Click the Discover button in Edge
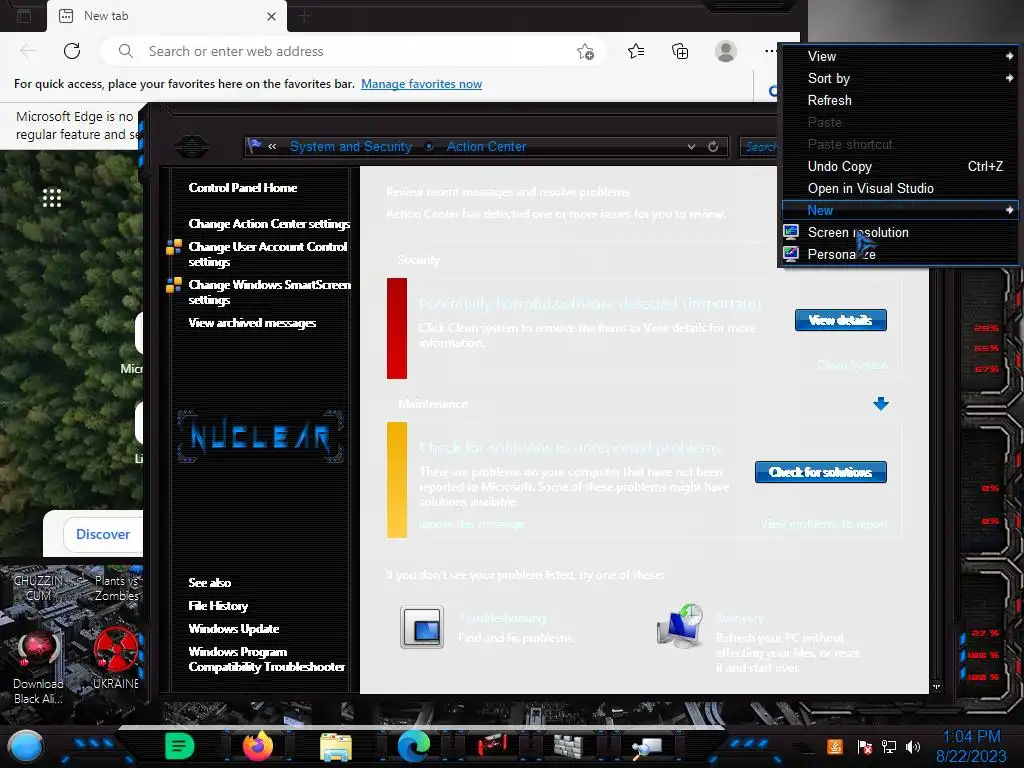Screen dimensions: 1024x768 click(103, 534)
